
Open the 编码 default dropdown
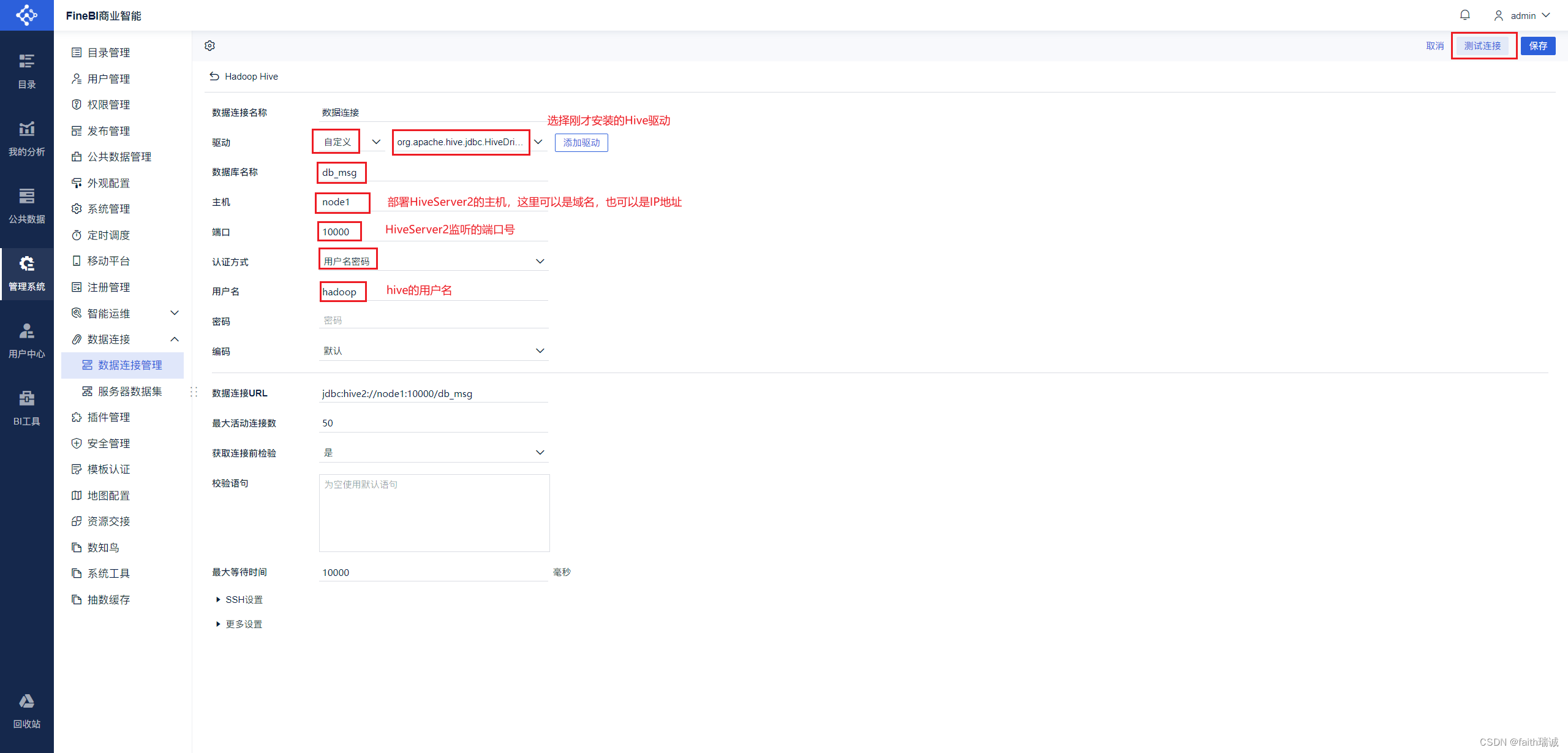pos(432,351)
